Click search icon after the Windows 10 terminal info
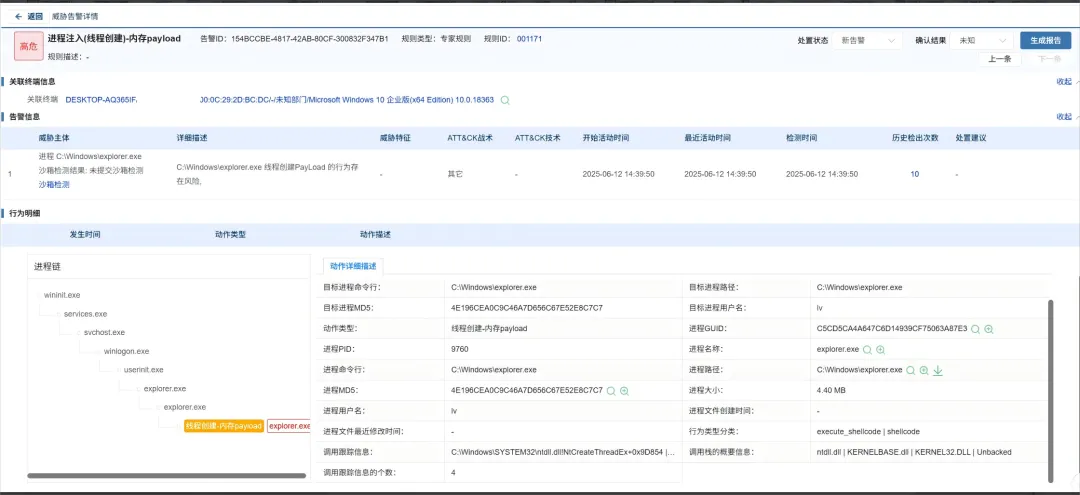The image size is (1080, 495). (x=505, y=100)
